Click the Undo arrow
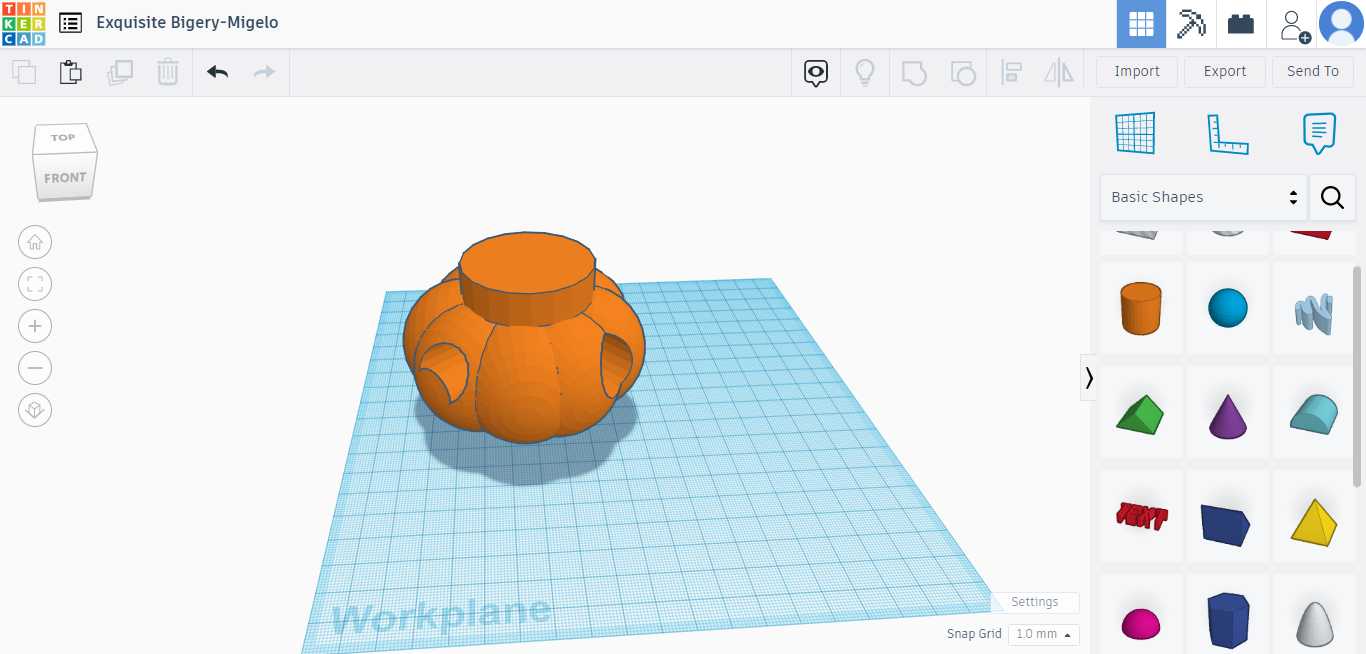This screenshot has height=654, width=1366. pos(218,72)
